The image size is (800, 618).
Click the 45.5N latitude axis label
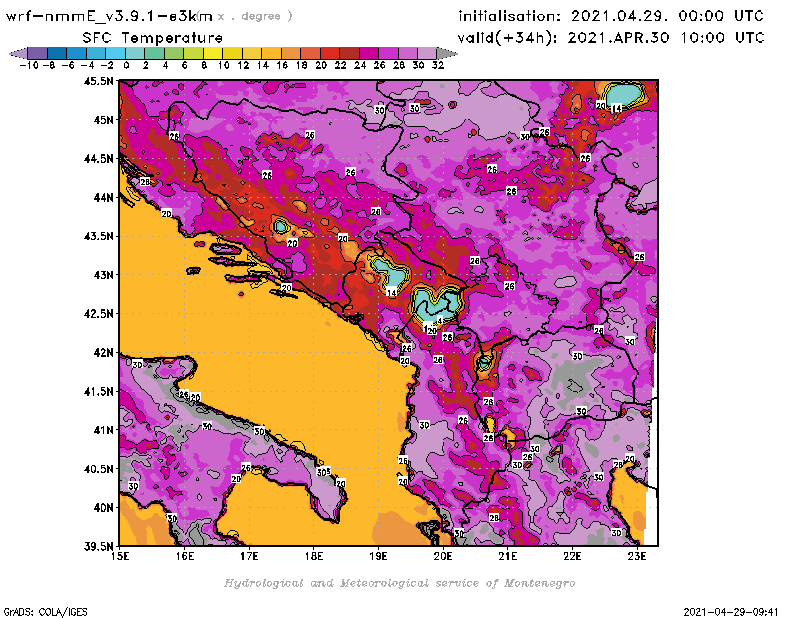(x=100, y=81)
